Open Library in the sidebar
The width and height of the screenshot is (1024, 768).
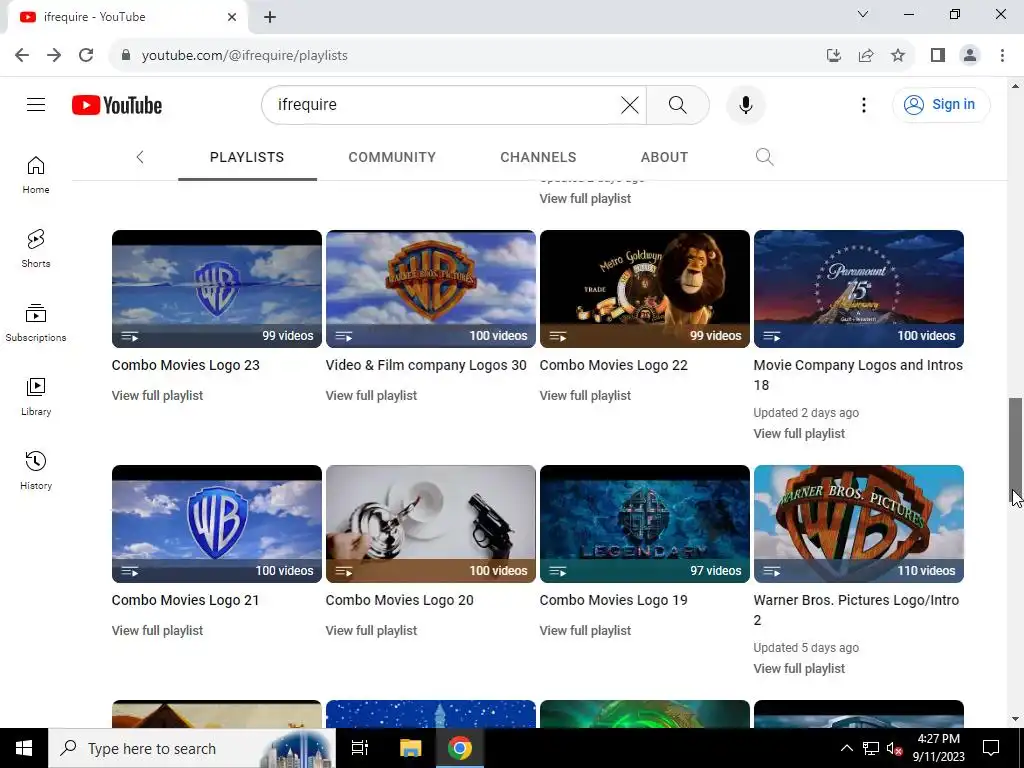pyautogui.click(x=36, y=396)
